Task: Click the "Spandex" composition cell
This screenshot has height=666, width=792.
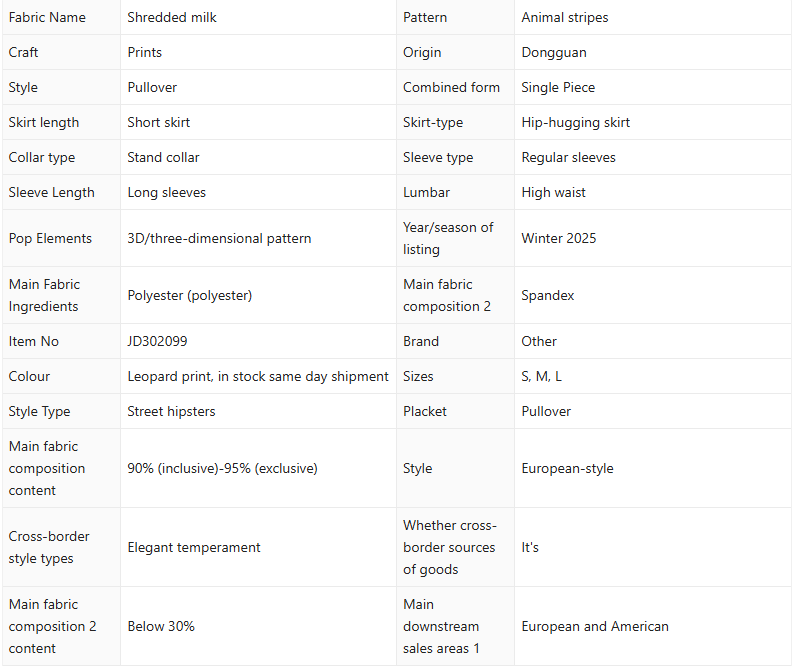Action: pos(548,295)
